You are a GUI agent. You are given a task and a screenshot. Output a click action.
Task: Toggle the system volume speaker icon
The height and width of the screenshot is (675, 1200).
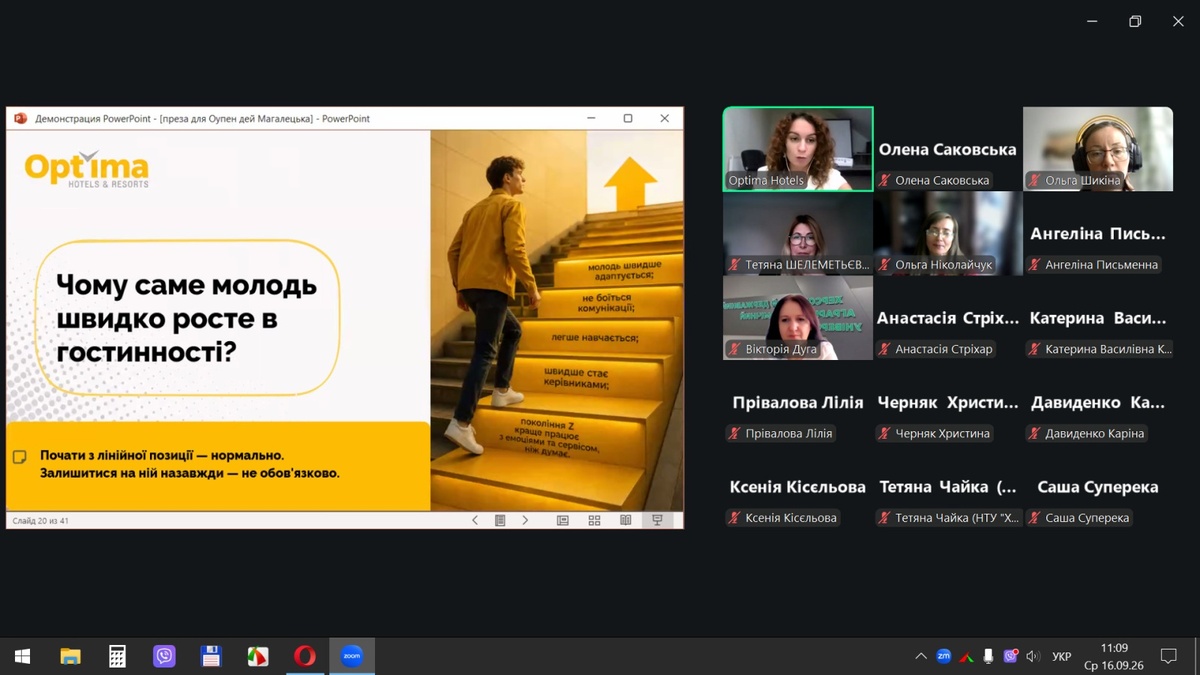(1033, 656)
